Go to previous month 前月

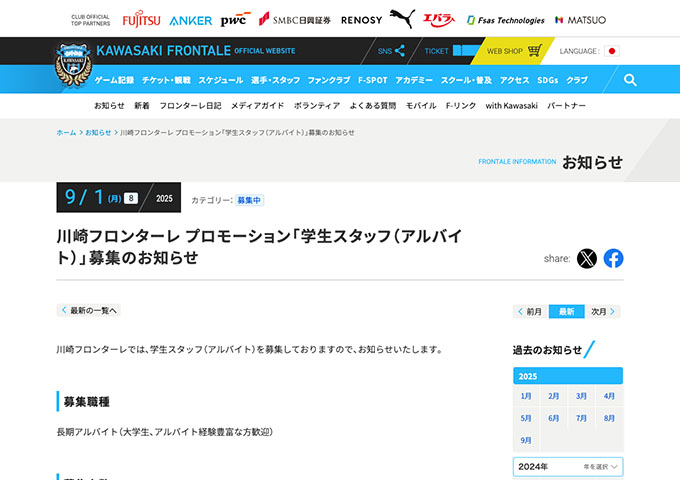tap(531, 311)
